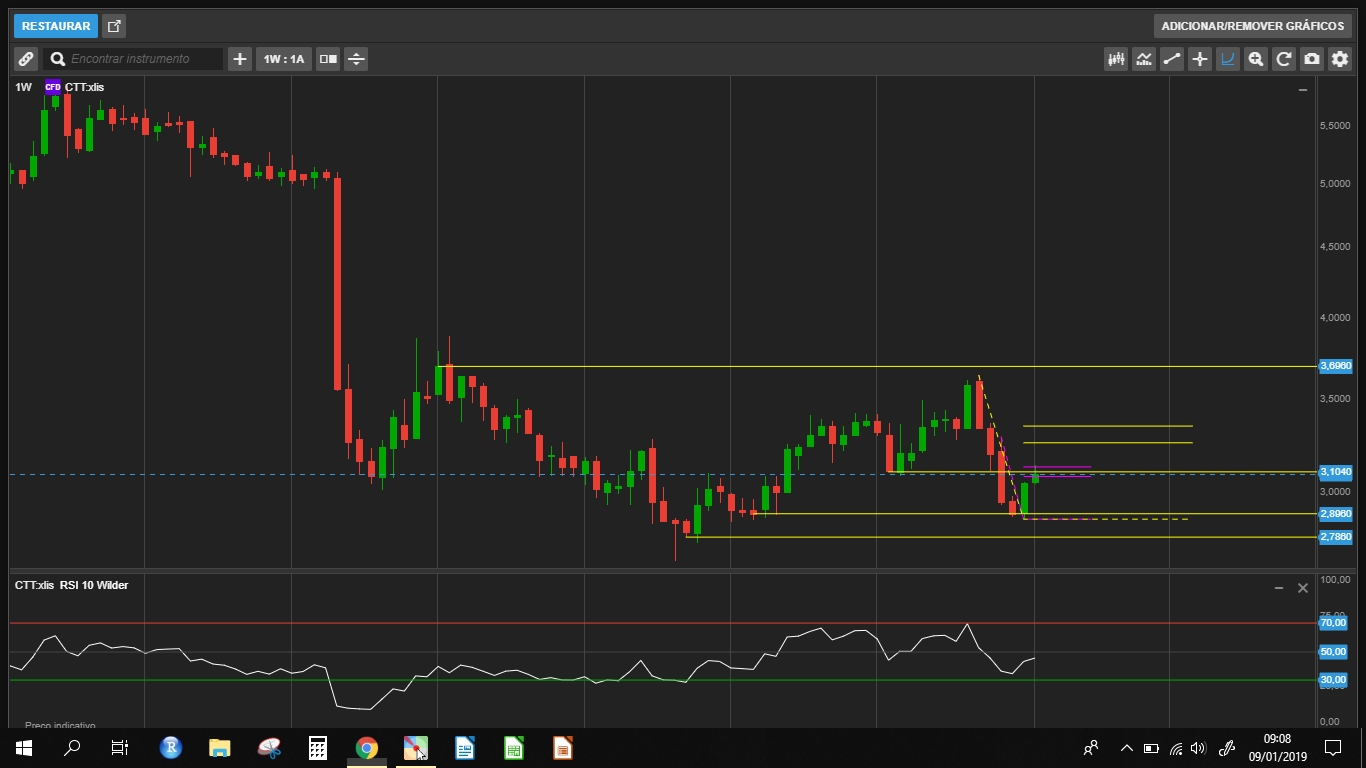Open chart settings gear icon

click(1340, 59)
